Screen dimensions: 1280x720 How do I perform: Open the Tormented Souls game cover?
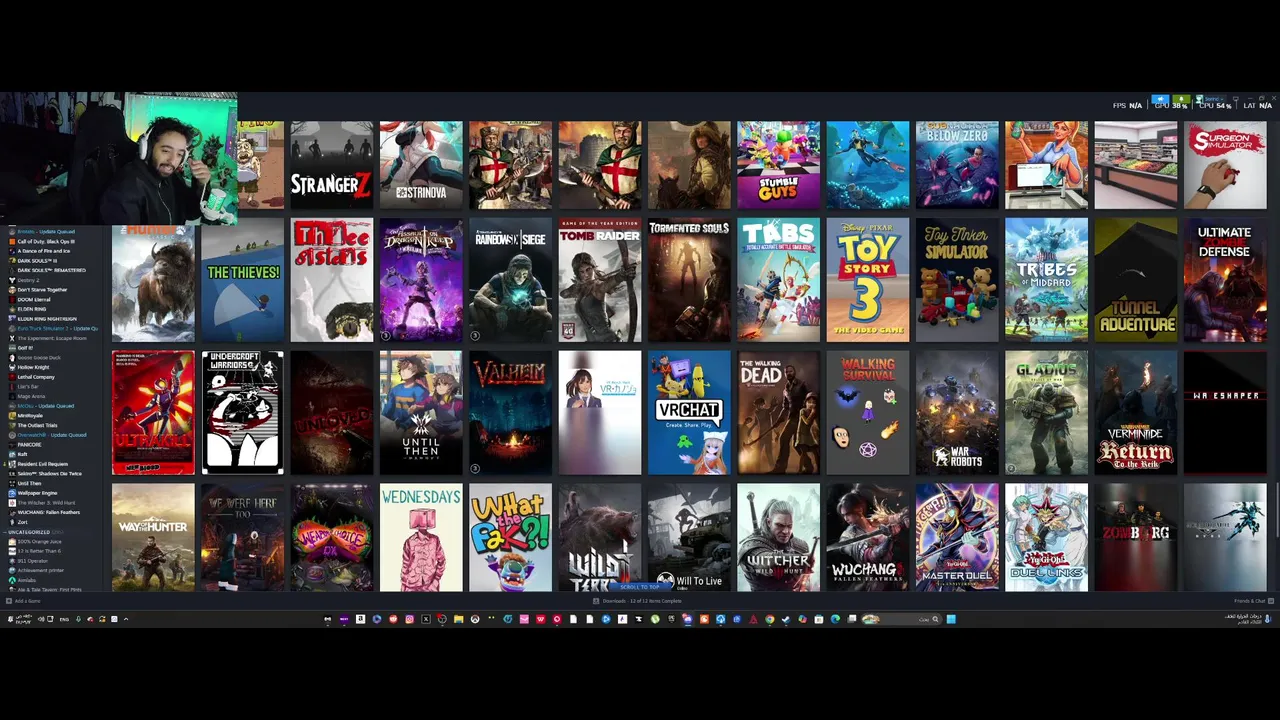[x=689, y=280]
